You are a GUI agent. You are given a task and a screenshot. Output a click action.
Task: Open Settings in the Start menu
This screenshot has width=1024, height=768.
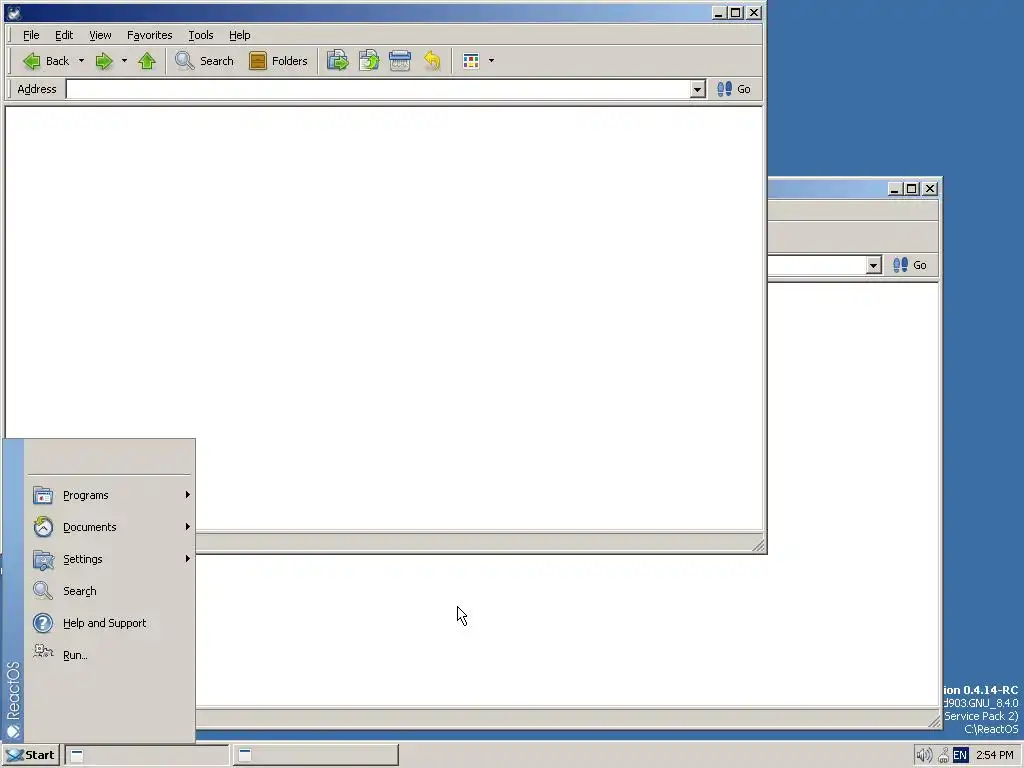110,559
